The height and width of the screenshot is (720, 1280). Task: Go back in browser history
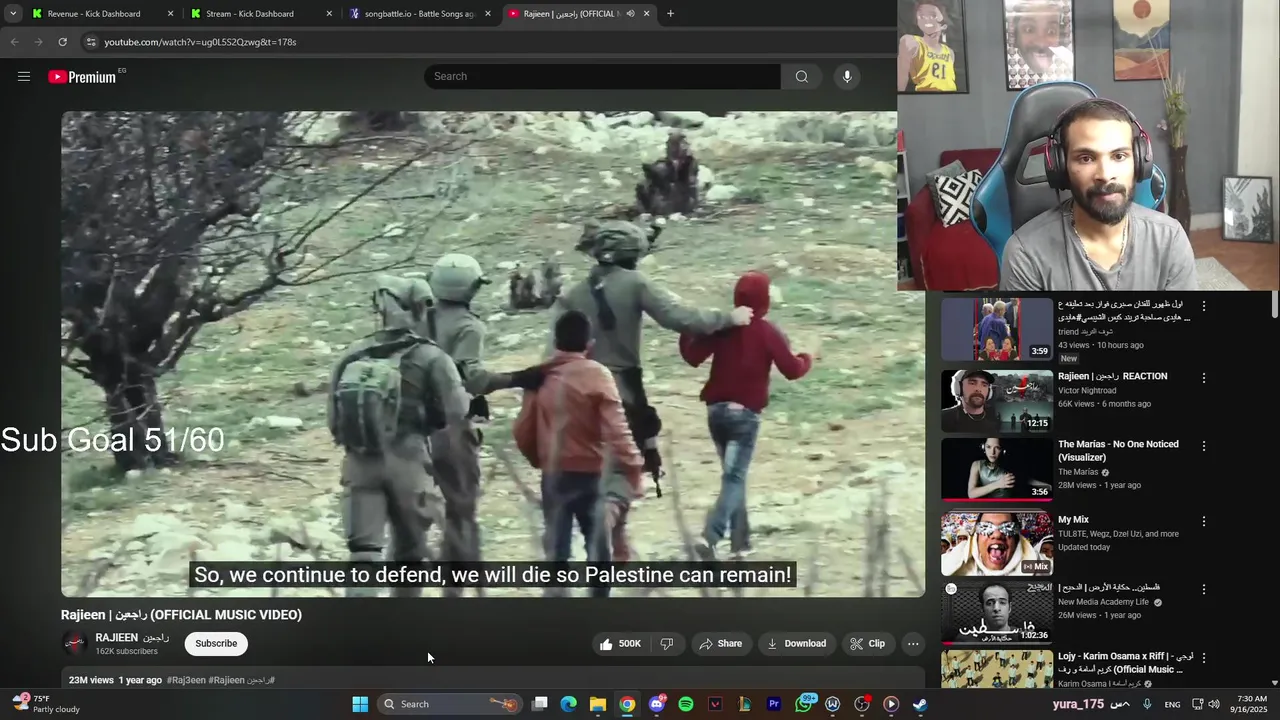pos(14,42)
